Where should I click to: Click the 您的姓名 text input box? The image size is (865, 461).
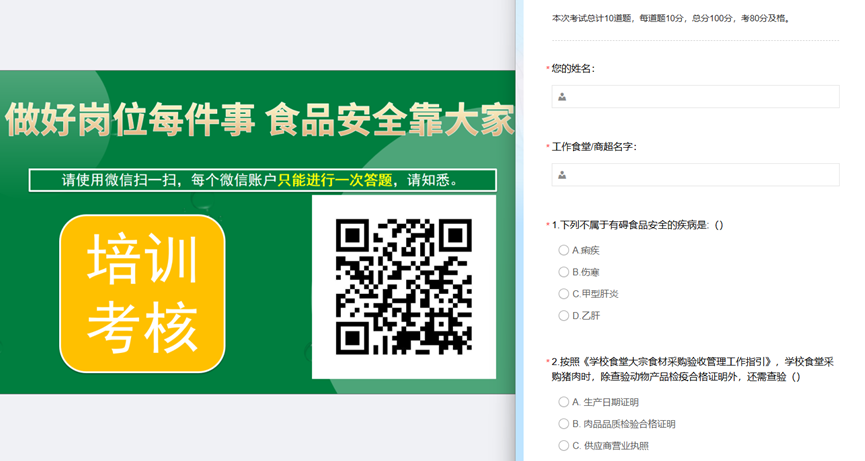pos(700,97)
